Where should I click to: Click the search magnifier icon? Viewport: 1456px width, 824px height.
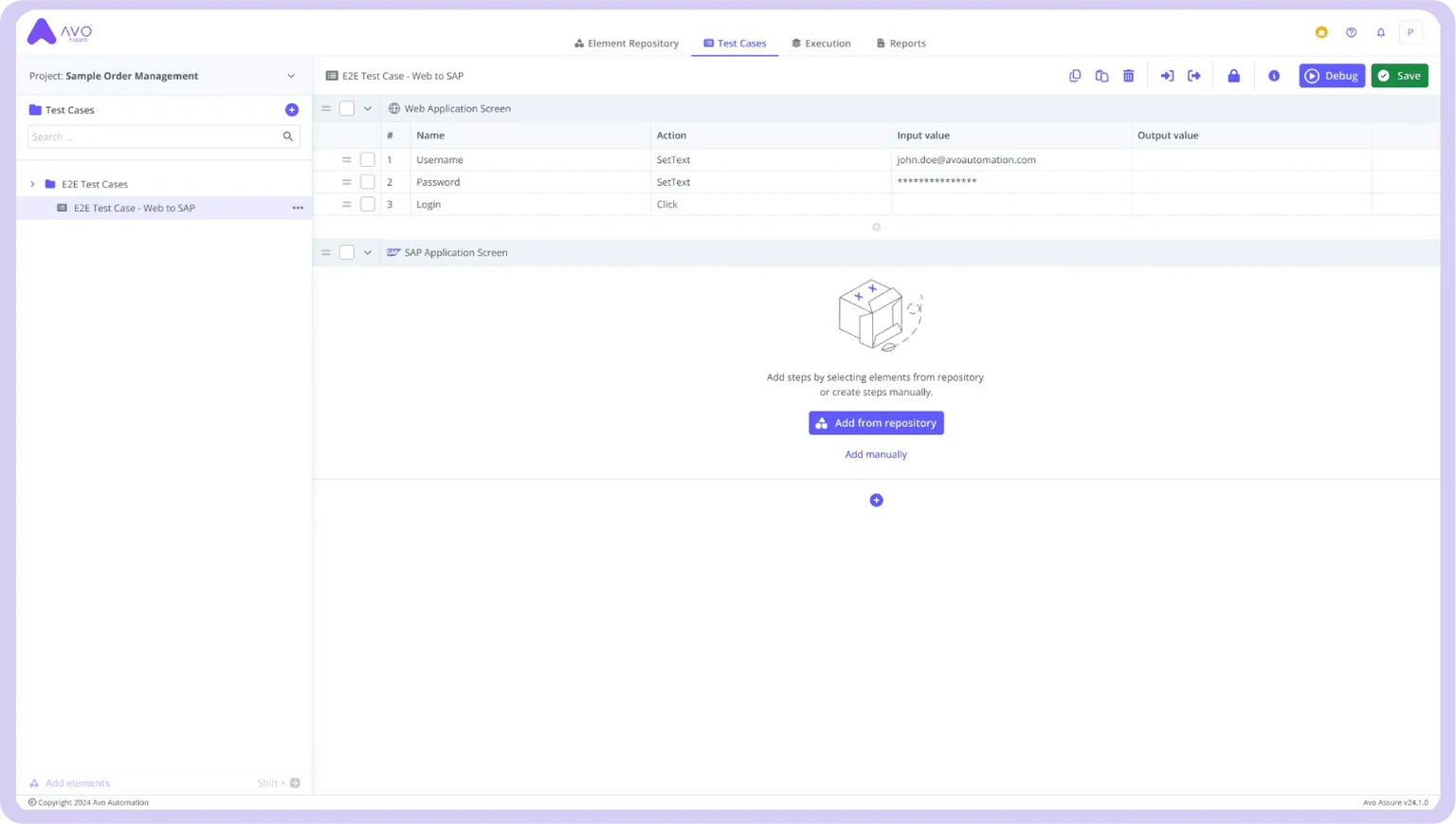click(x=288, y=137)
